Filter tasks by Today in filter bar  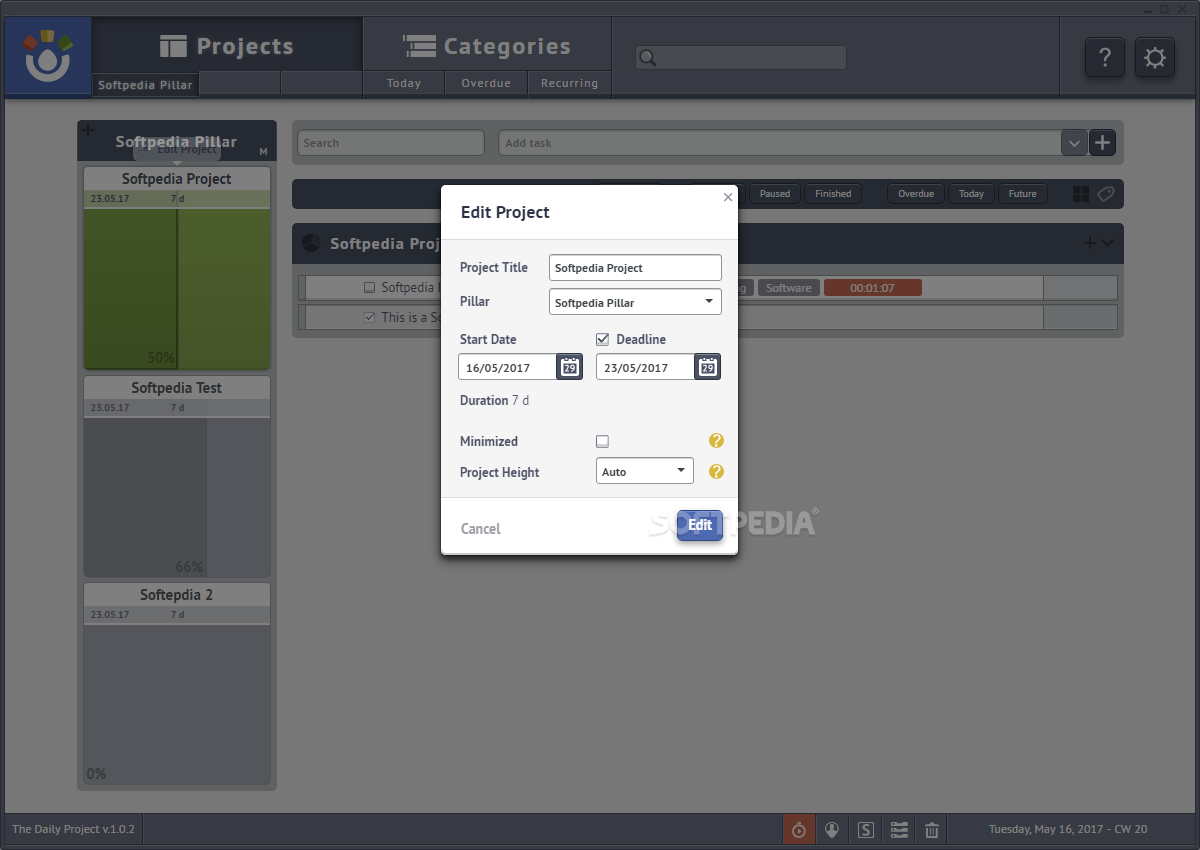click(971, 194)
